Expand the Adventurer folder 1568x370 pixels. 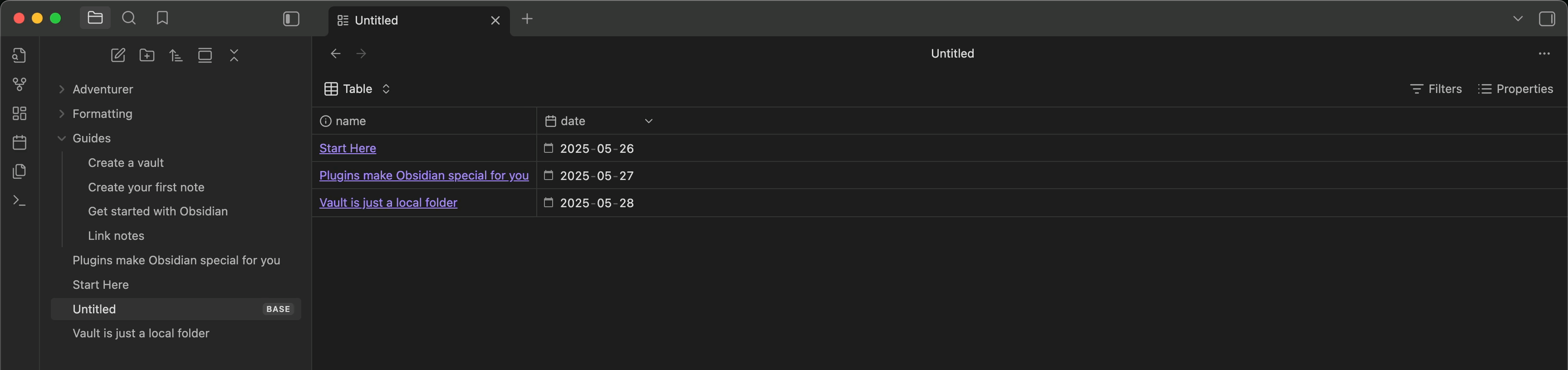tap(62, 89)
